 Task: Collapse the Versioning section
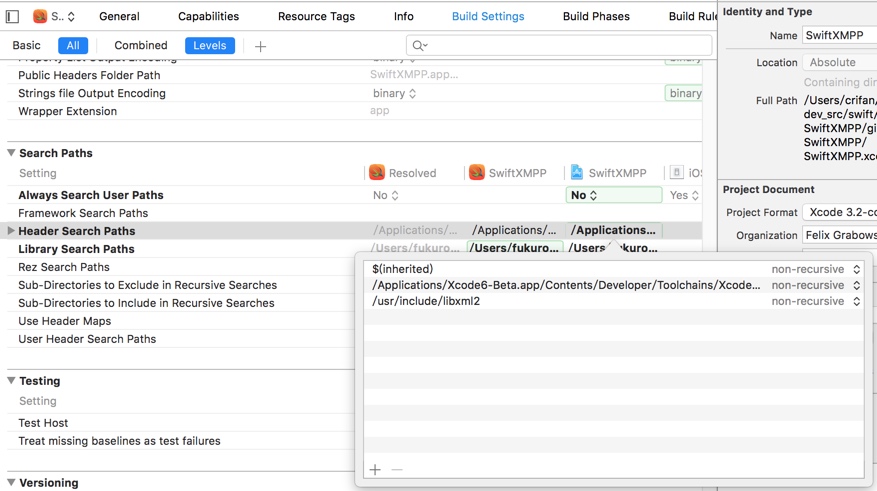point(11,482)
